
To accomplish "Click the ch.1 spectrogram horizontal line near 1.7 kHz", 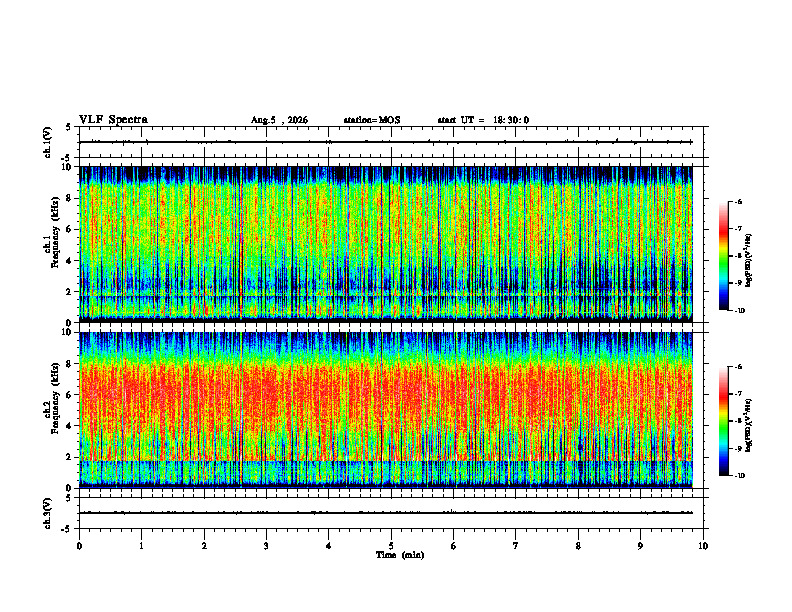I will 385,296.
